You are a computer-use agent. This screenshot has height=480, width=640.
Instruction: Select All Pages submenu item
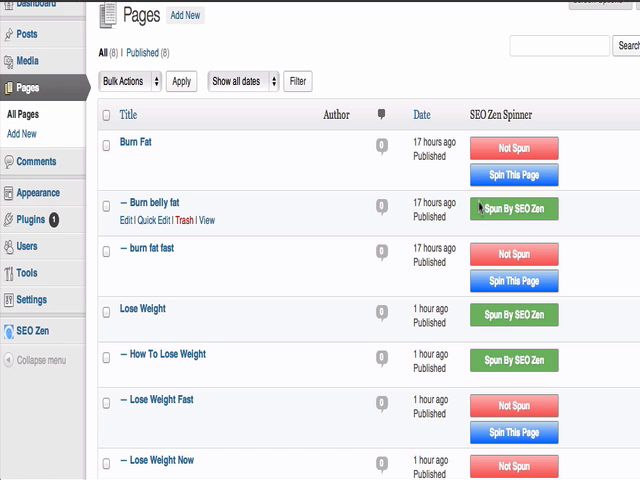point(23,114)
